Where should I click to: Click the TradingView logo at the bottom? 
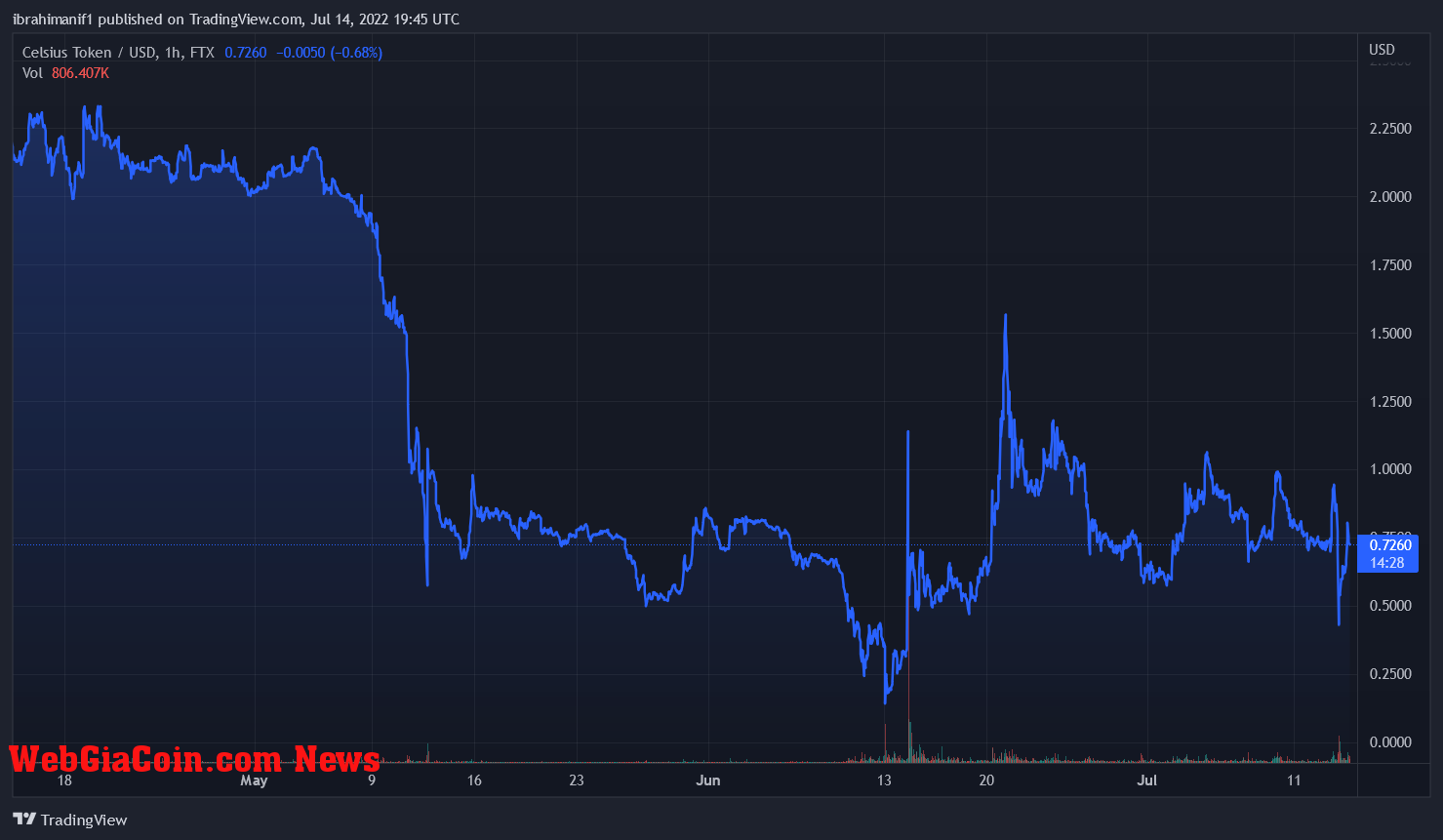70,820
